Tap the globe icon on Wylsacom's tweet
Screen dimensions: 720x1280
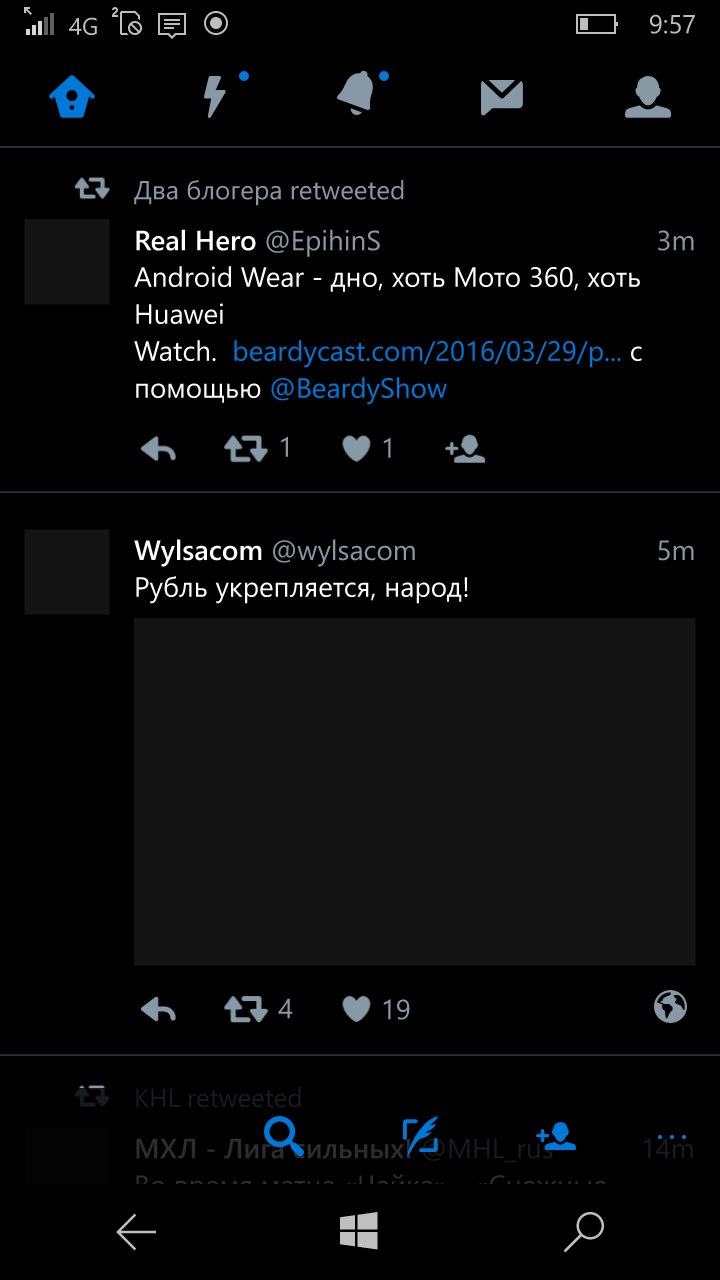pos(670,1007)
